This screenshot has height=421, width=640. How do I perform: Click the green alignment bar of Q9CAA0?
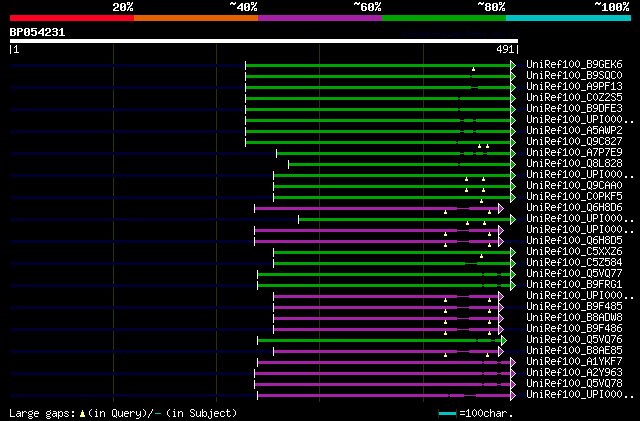[x=392, y=187]
